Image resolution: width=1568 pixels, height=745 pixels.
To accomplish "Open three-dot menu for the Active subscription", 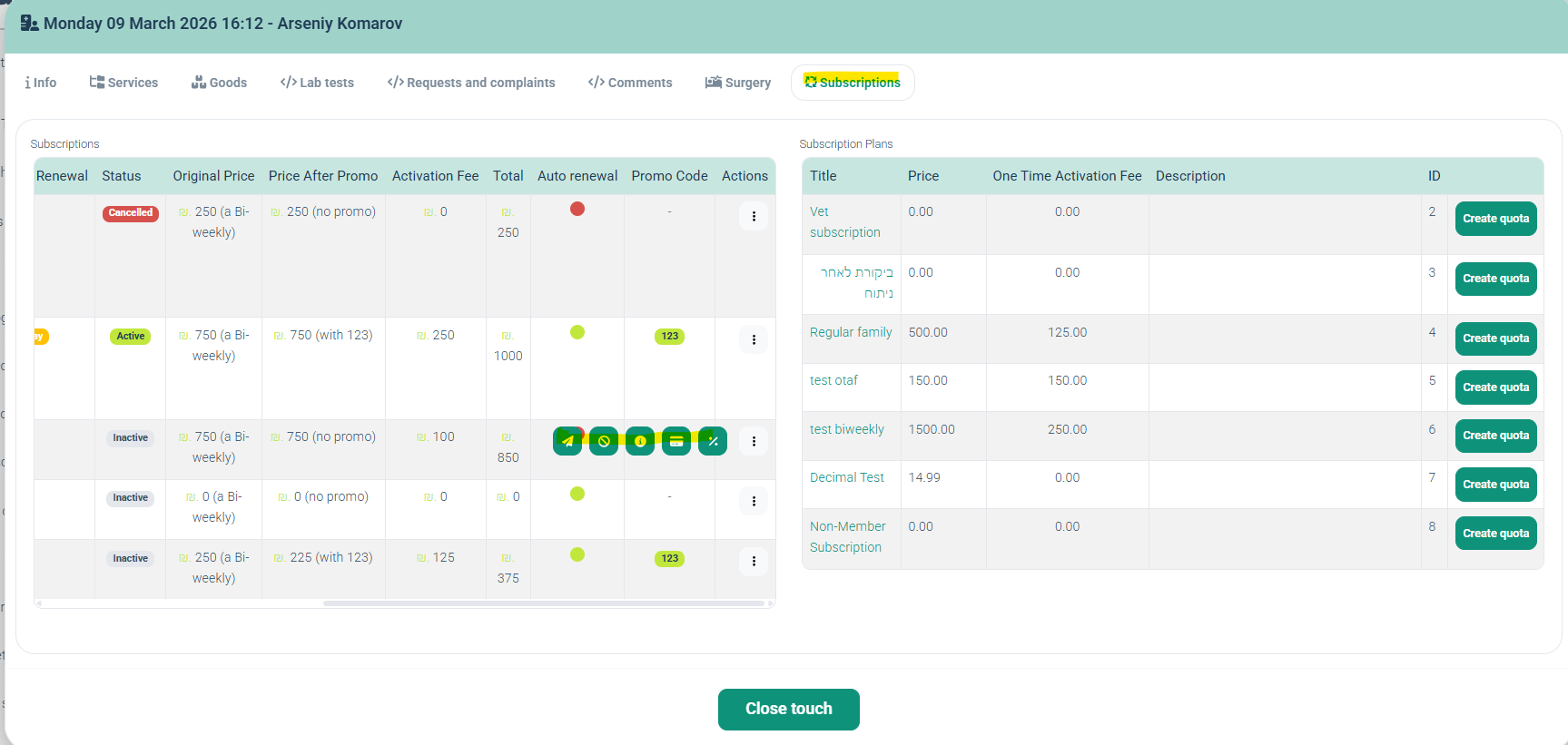I will [x=754, y=339].
